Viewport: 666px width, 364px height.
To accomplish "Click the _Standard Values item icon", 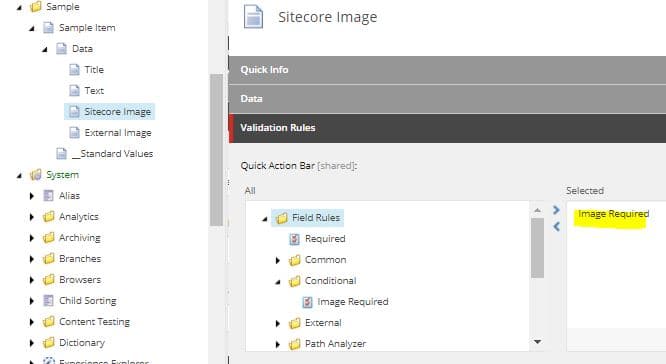I will click(62, 154).
